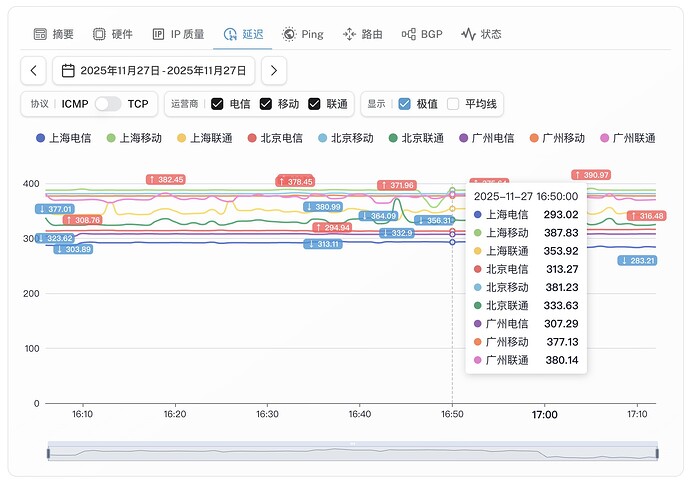The image size is (690, 482).
Task: Go to previous date with left chevron
Action: click(x=33, y=70)
